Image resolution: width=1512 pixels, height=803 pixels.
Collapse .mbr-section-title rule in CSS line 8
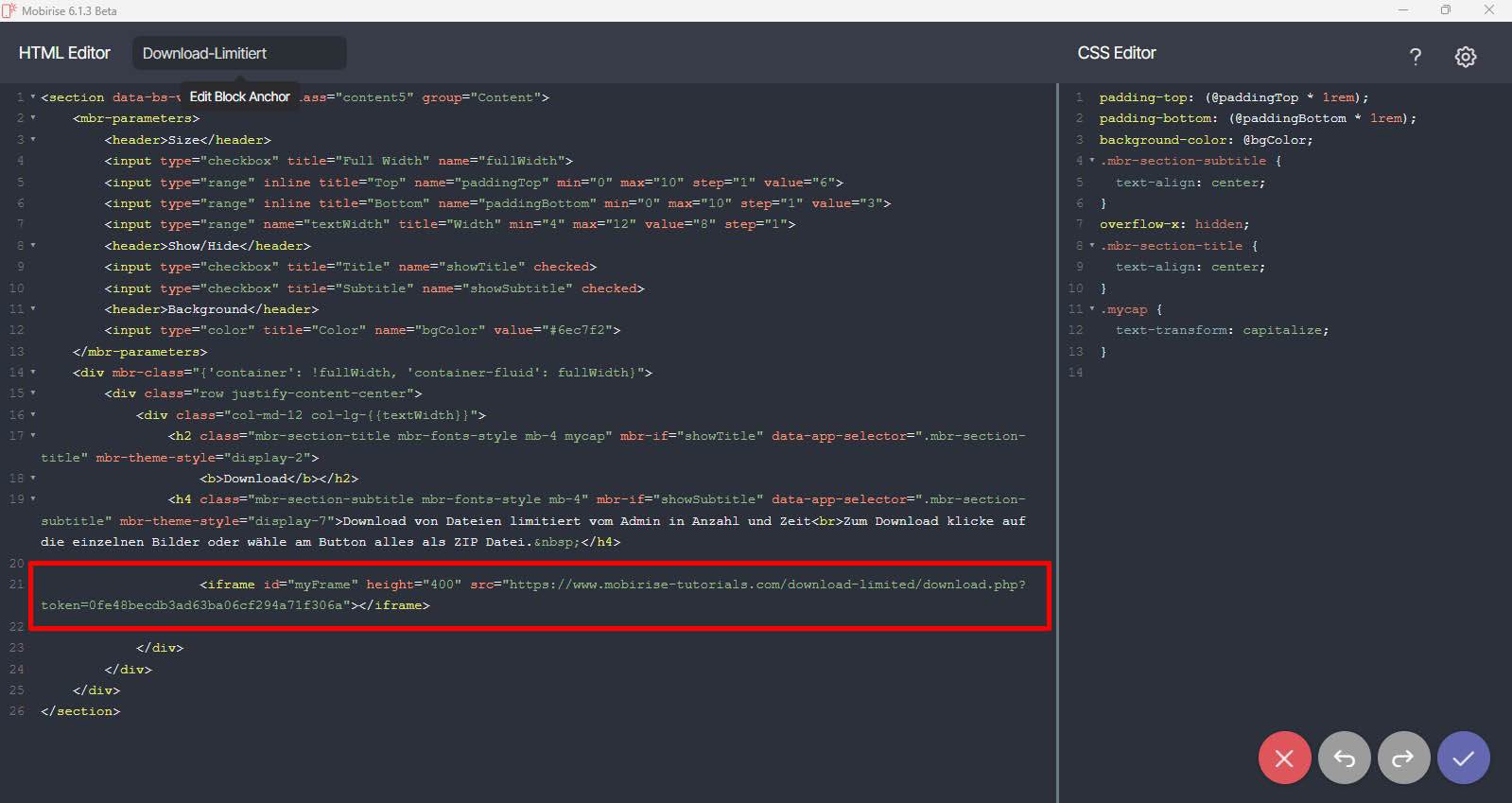tap(1092, 246)
